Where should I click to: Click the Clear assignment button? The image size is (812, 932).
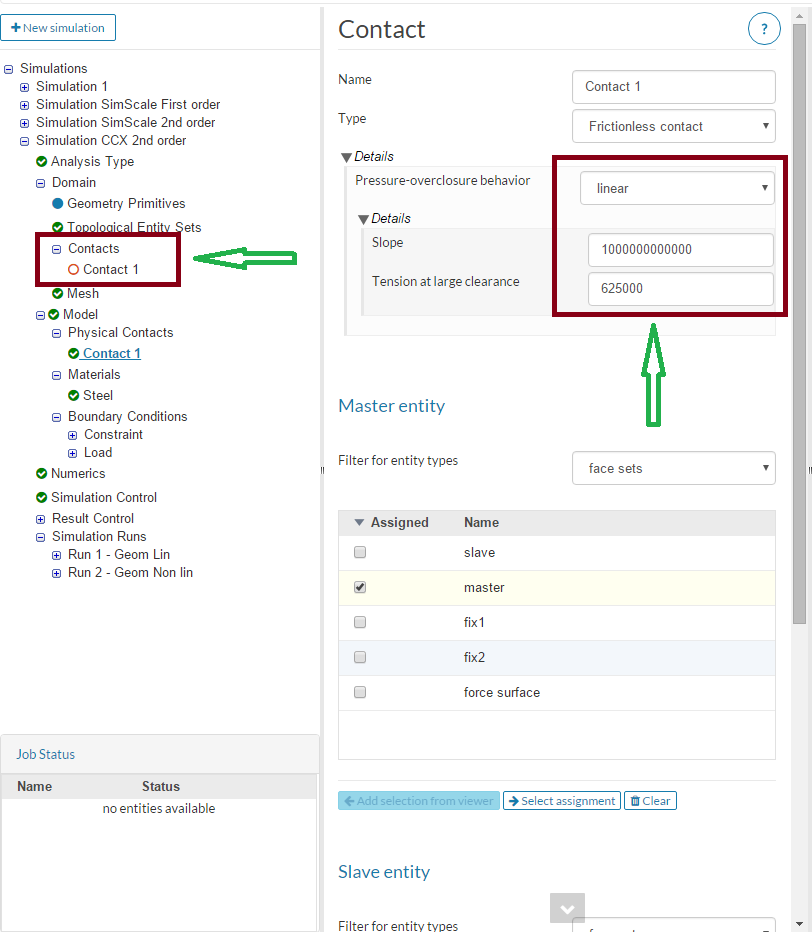point(650,801)
